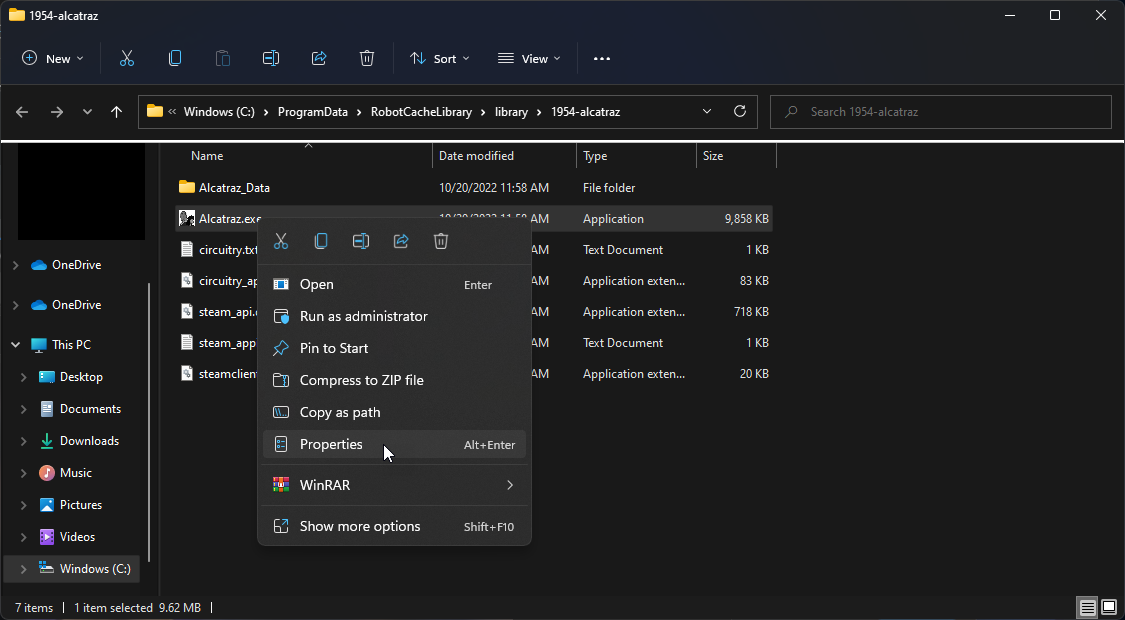Go forward with the forward arrow

click(57, 112)
